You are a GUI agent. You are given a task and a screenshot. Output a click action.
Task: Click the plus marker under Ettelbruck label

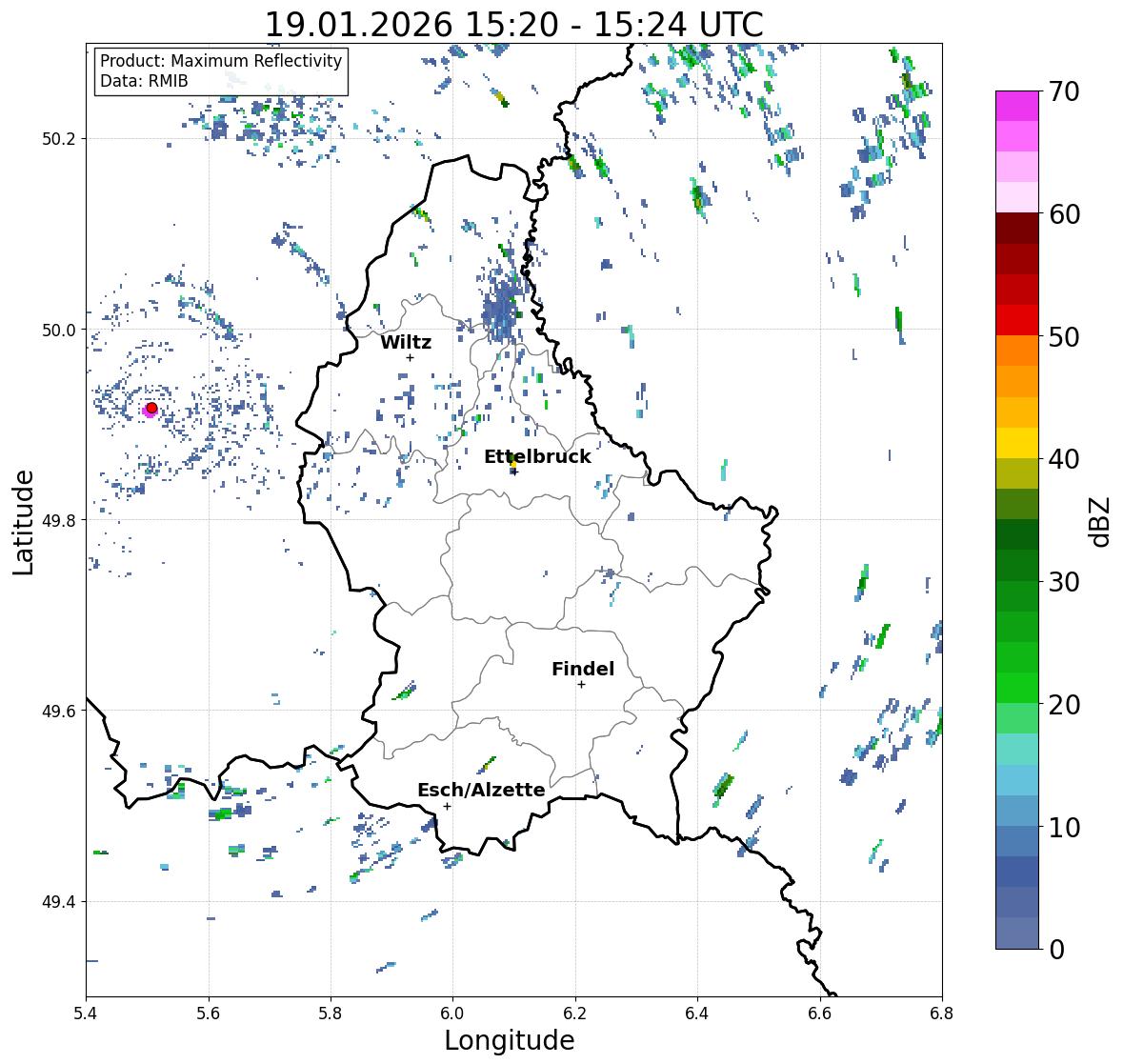point(514,472)
